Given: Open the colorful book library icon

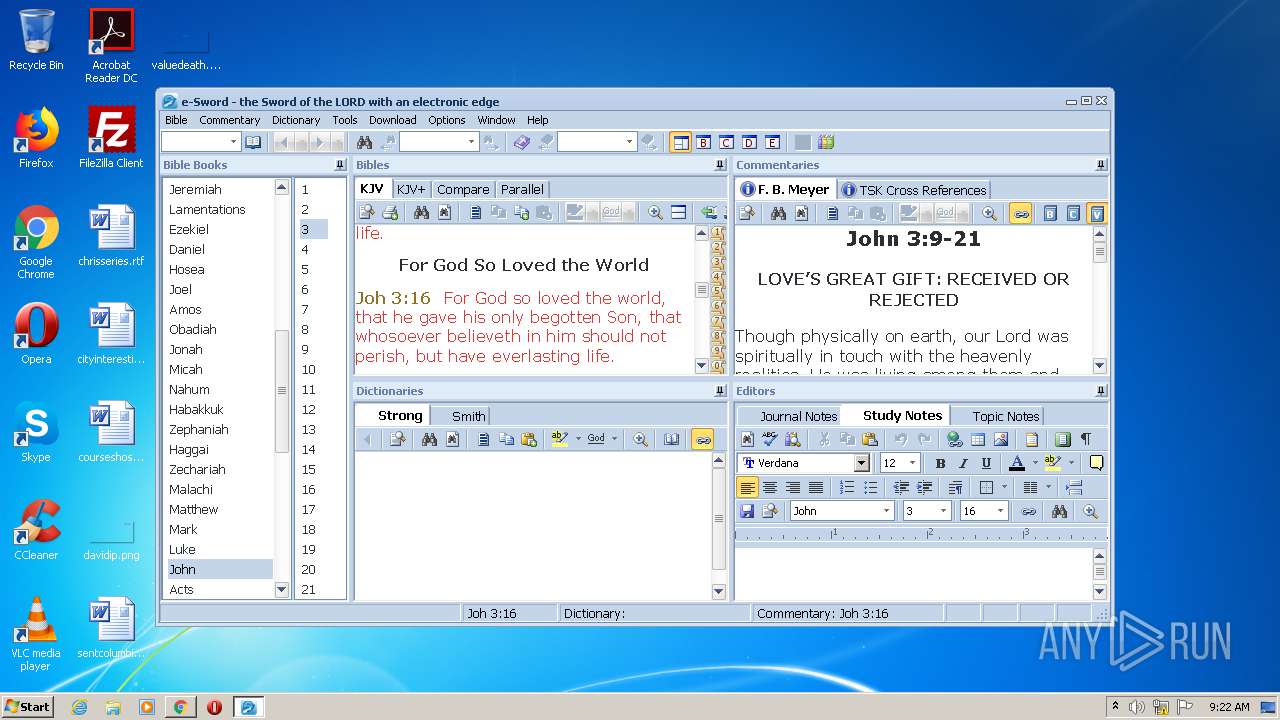Looking at the screenshot, I should pyautogui.click(x=826, y=142).
